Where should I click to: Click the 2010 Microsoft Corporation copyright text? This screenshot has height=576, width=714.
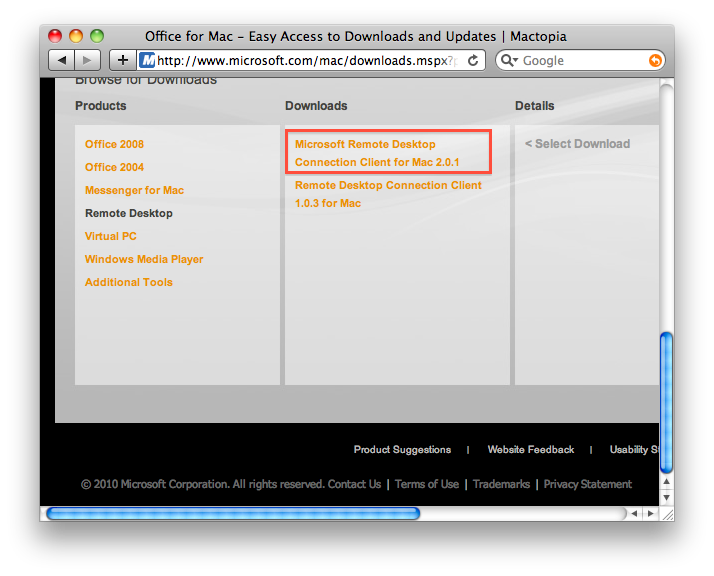(x=201, y=484)
